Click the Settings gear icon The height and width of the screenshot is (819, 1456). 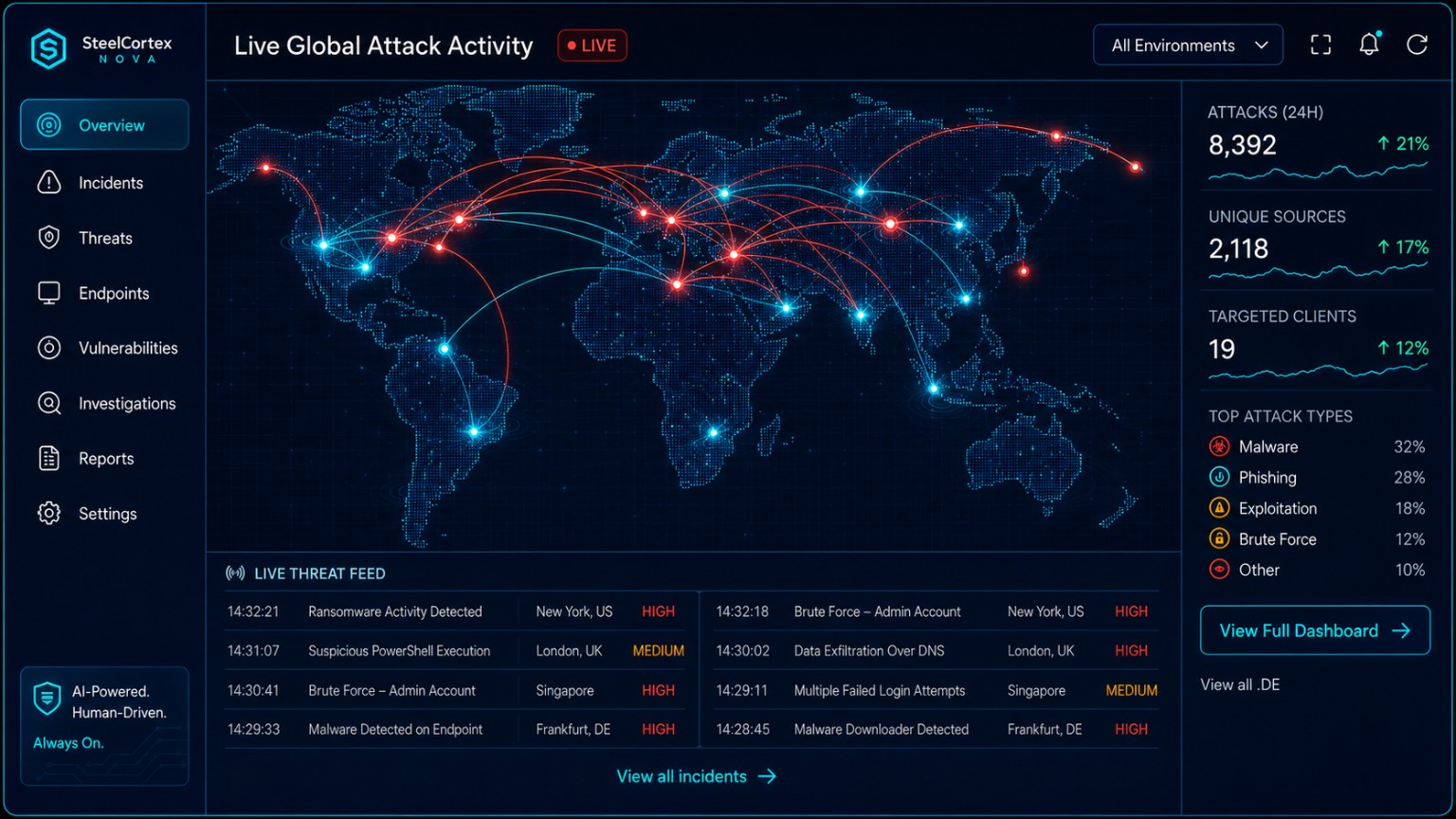[49, 513]
